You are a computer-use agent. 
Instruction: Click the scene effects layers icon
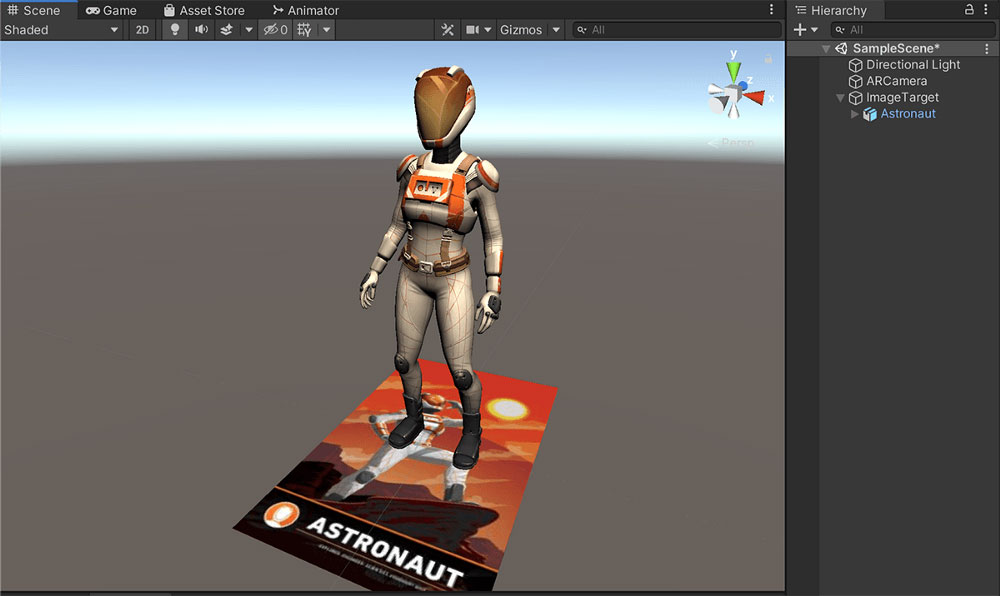click(x=226, y=29)
